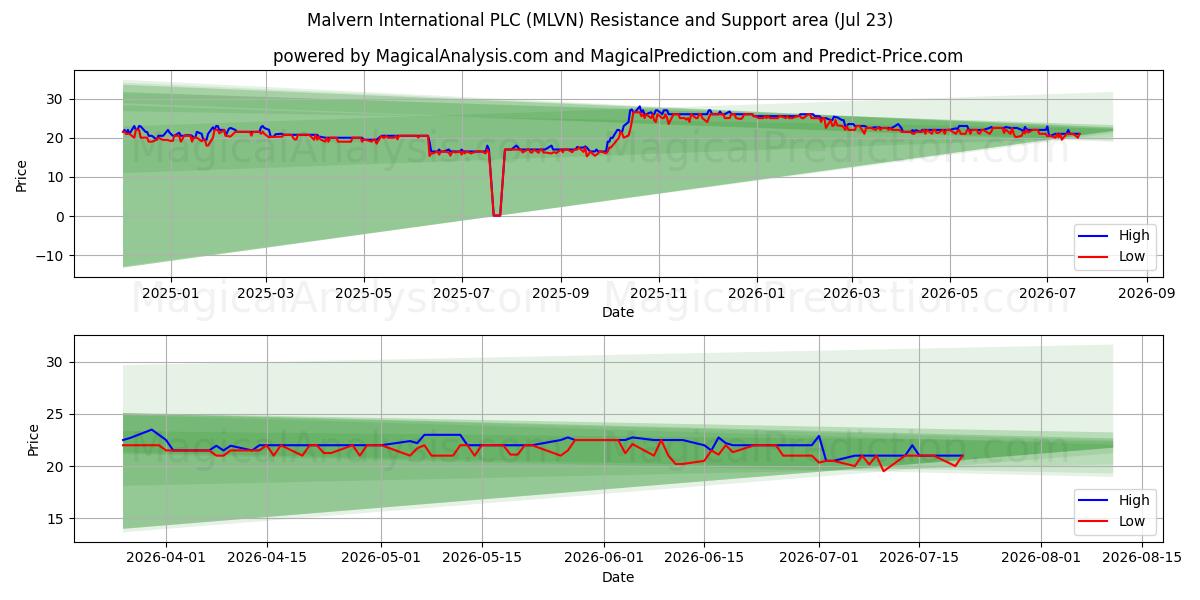Click the bottom chart '2026-04-01' date label
1200x600 pixels.
(166, 558)
